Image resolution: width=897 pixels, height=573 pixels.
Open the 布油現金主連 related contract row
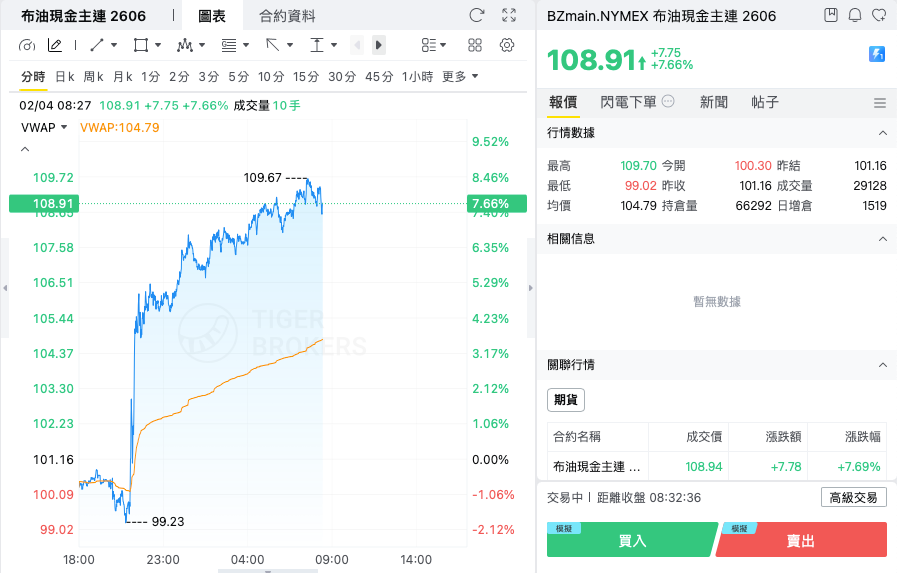pos(717,467)
